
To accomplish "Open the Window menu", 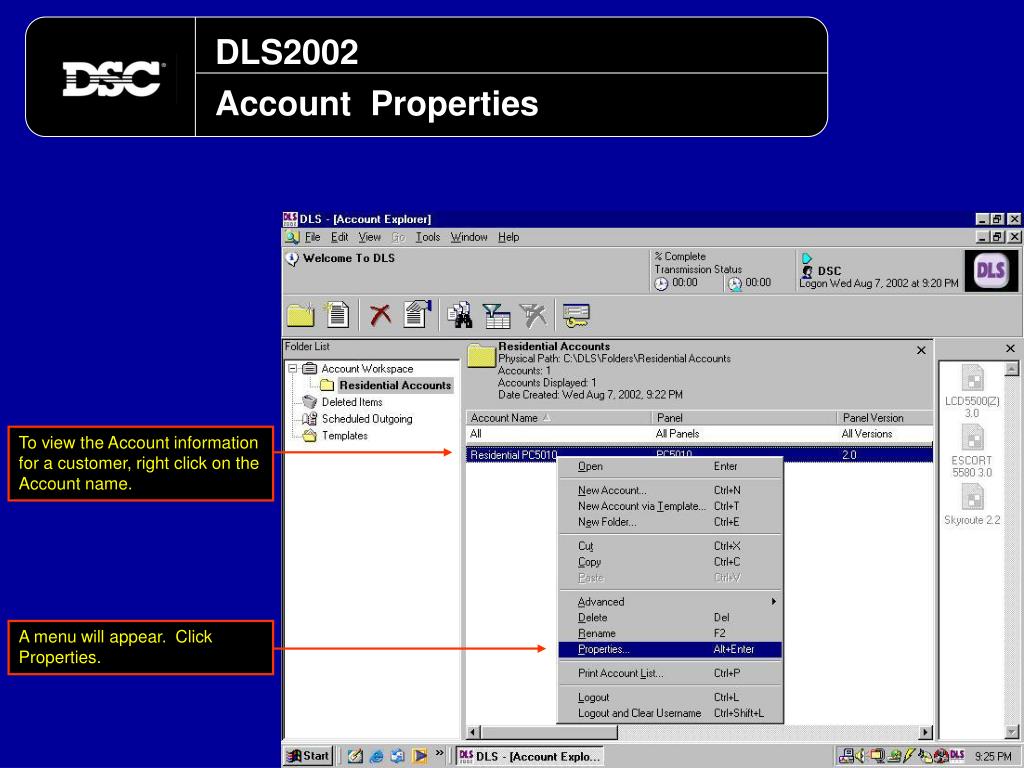I will [x=469, y=237].
